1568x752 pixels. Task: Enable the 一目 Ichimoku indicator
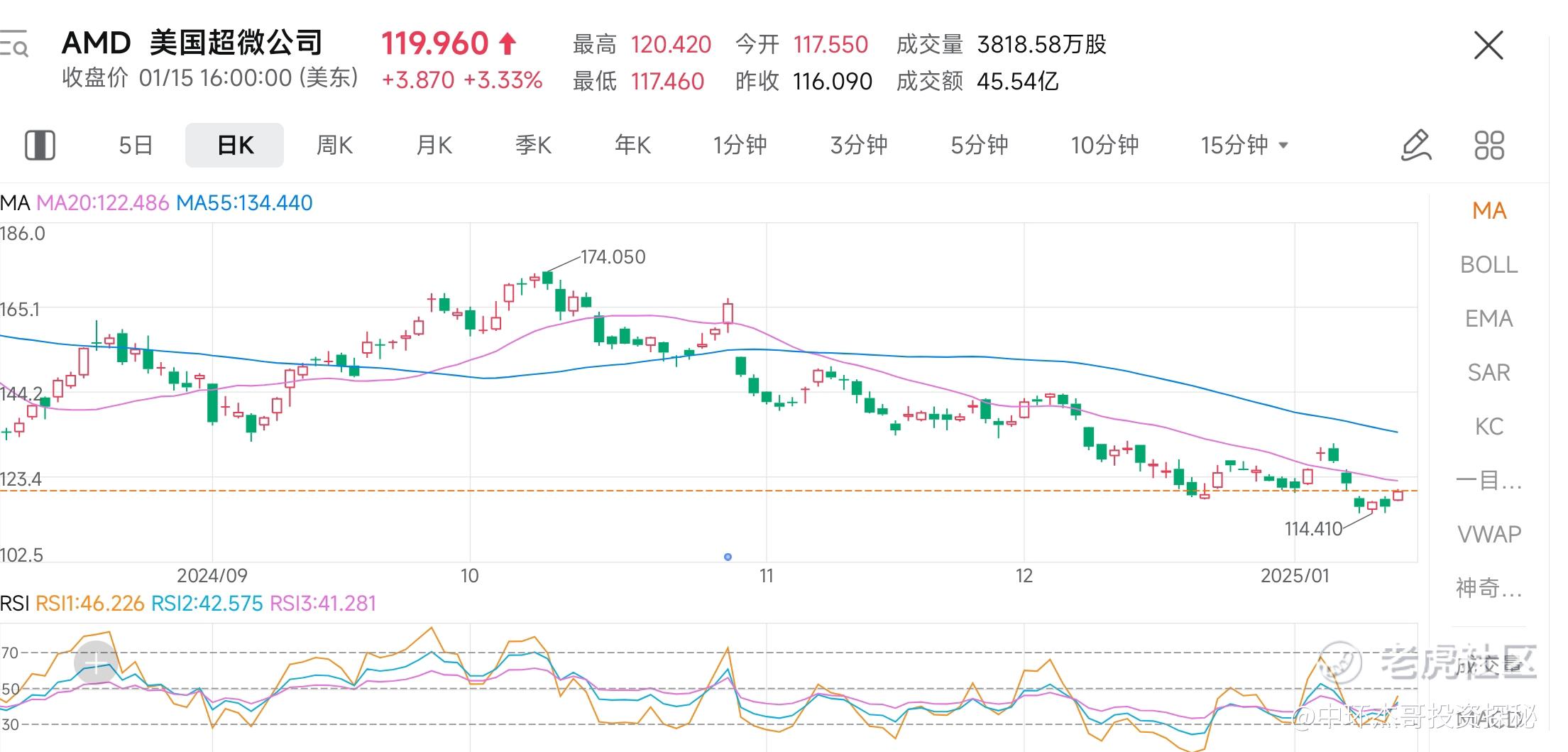point(1488,480)
